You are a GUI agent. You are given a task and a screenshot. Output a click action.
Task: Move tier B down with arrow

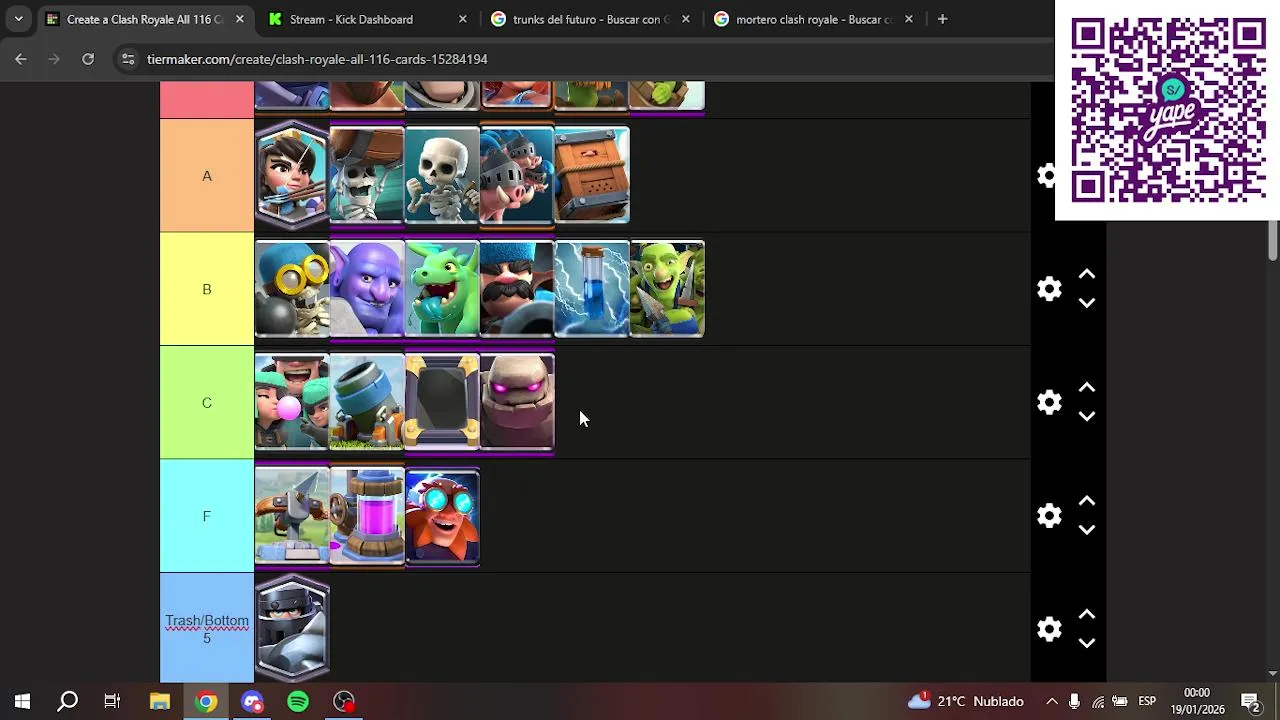[x=1087, y=303]
